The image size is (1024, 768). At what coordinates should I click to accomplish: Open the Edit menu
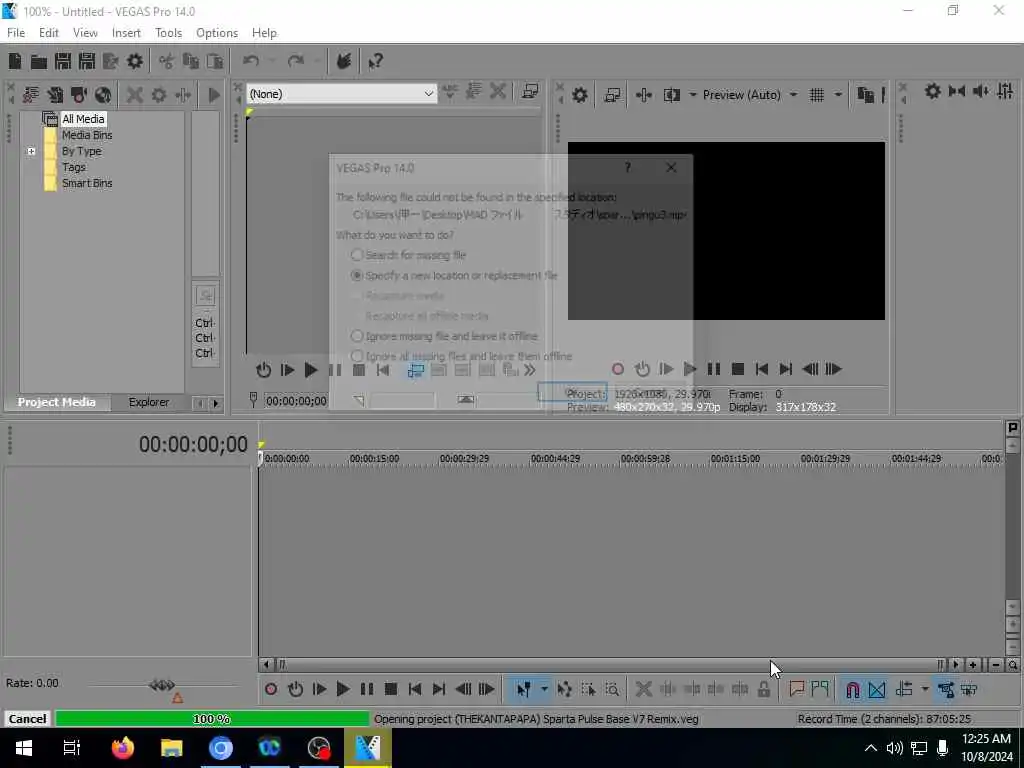click(x=48, y=33)
